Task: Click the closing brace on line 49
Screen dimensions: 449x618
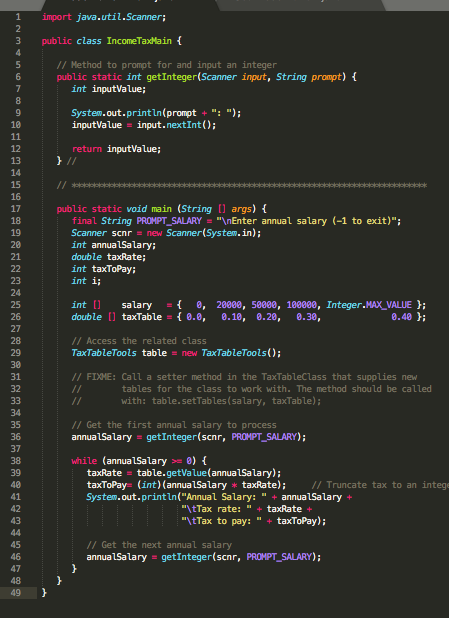Action: (44, 593)
